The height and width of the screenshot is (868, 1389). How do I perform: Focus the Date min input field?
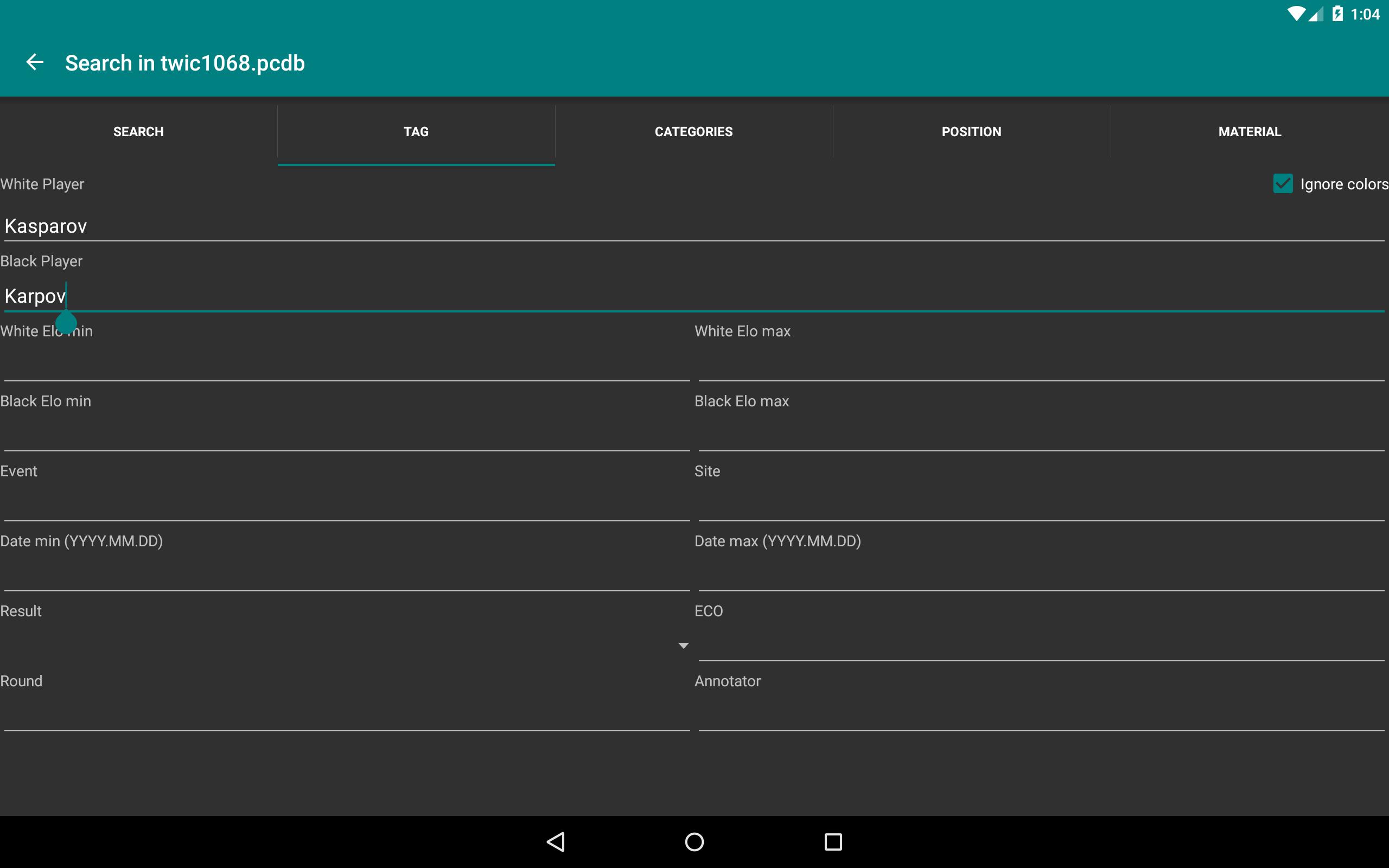pyautogui.click(x=347, y=575)
